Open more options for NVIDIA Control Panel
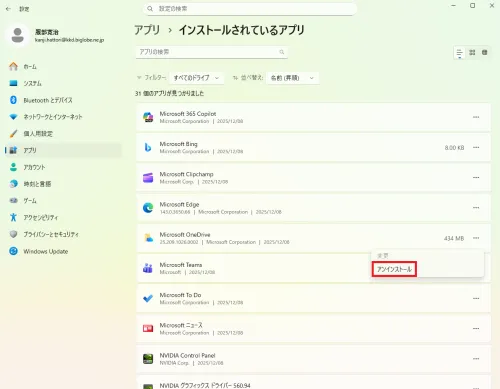 click(476, 359)
